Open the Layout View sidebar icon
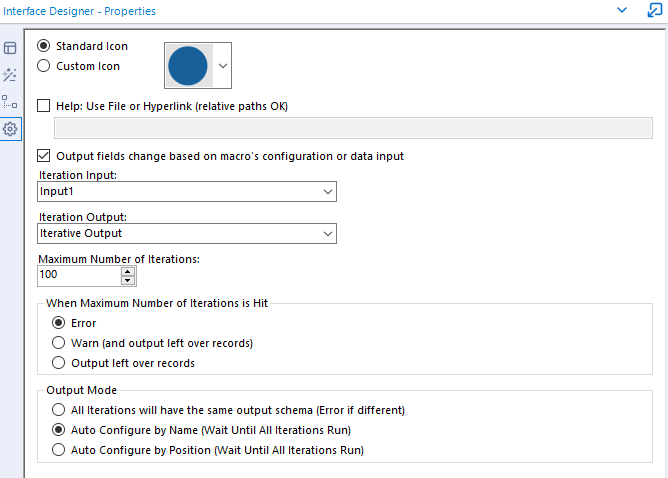The height and width of the screenshot is (478, 668). coord(10,48)
